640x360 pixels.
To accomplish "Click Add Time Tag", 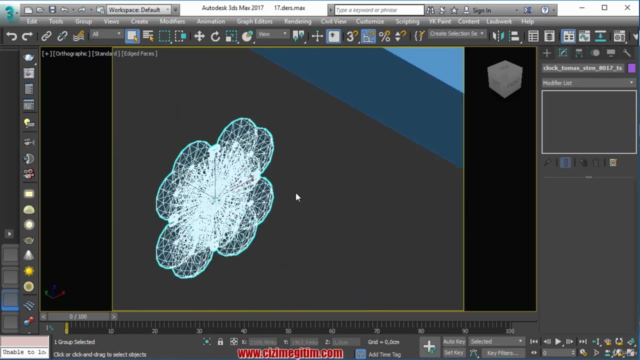I will [384, 355].
